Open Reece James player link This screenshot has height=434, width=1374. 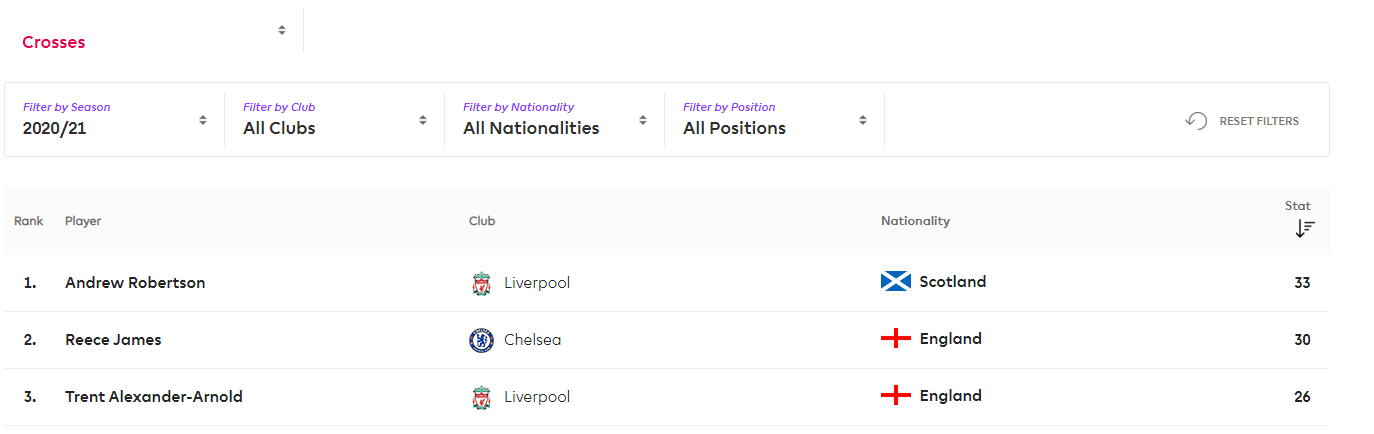[x=113, y=340]
